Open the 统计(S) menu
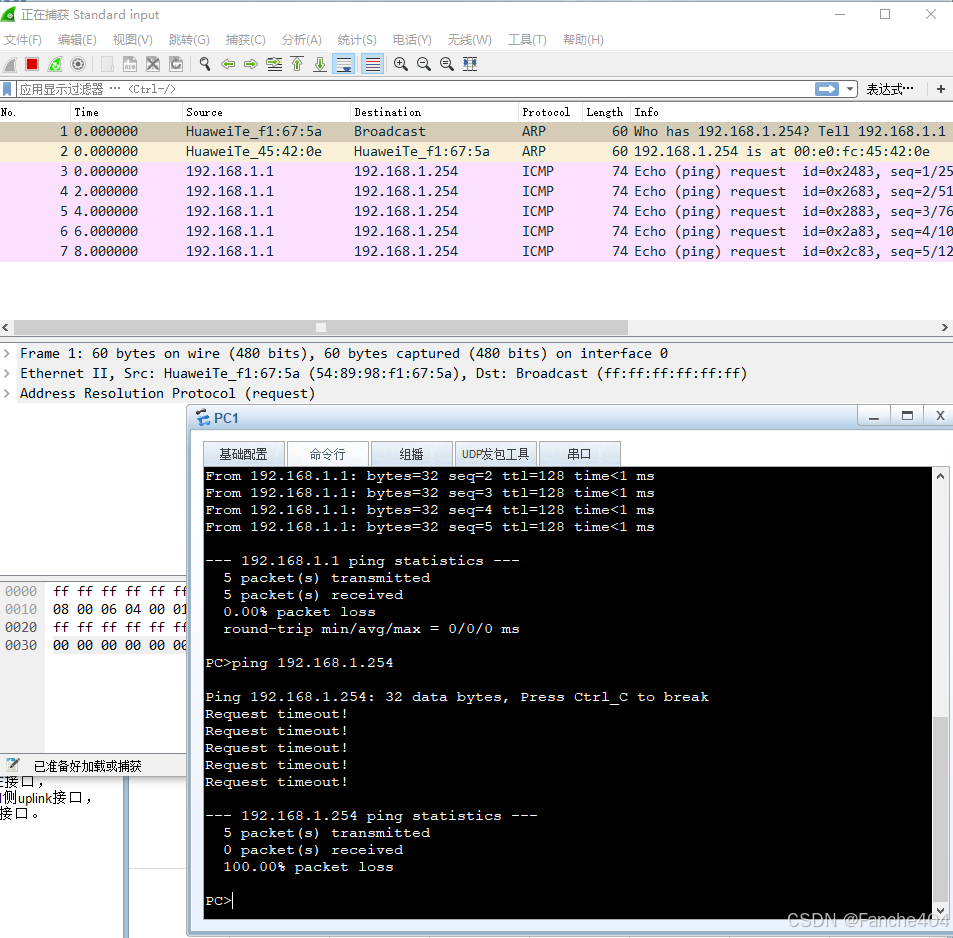953x938 pixels. (357, 40)
